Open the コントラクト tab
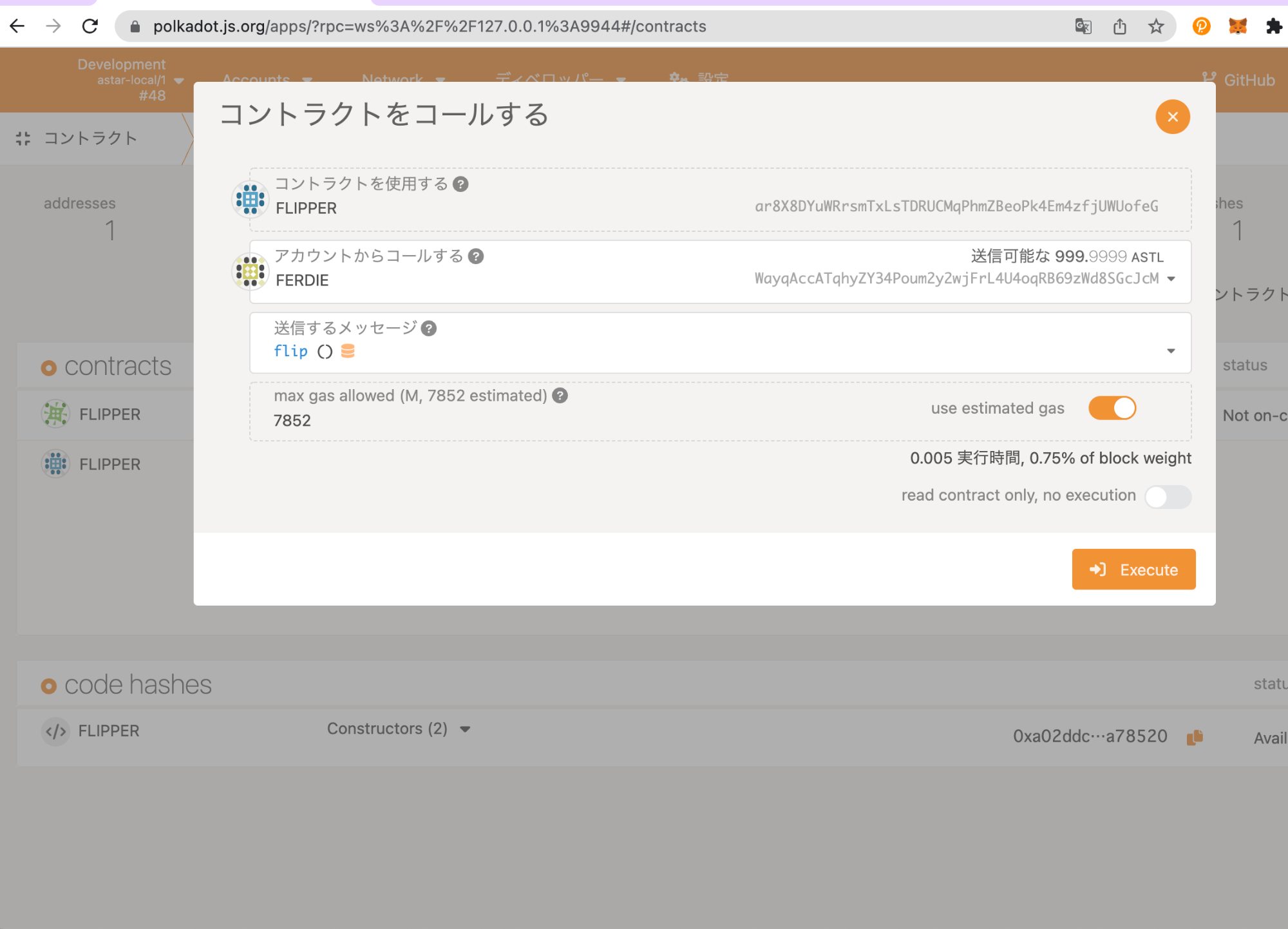This screenshot has height=929, width=1288. tap(90, 139)
